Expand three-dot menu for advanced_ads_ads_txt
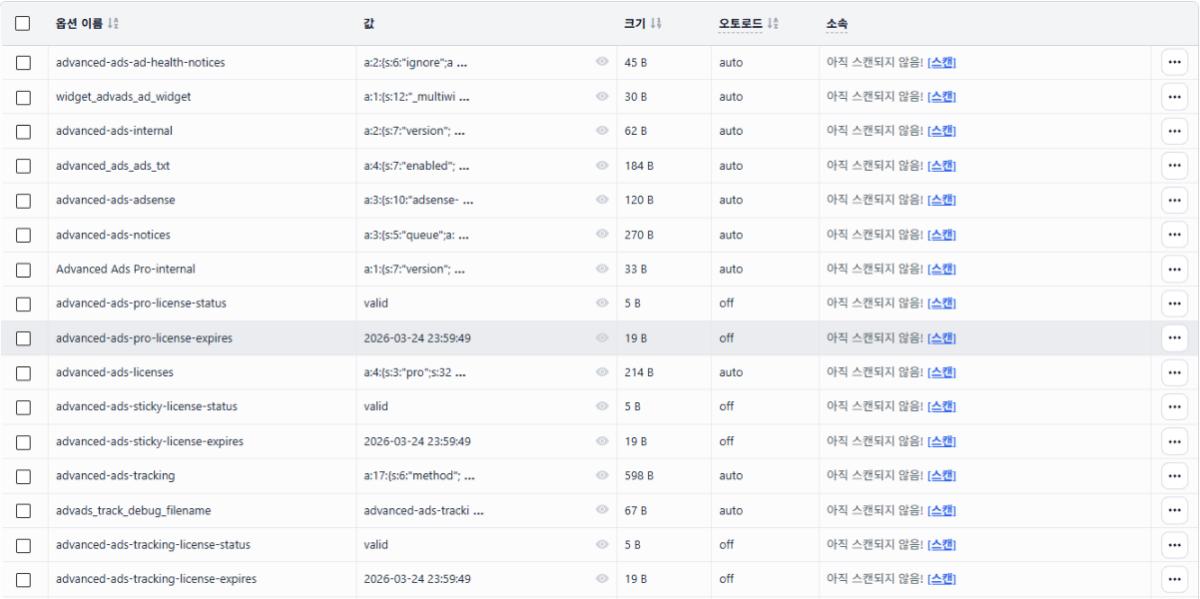The height and width of the screenshot is (599, 1200). [x=1174, y=166]
